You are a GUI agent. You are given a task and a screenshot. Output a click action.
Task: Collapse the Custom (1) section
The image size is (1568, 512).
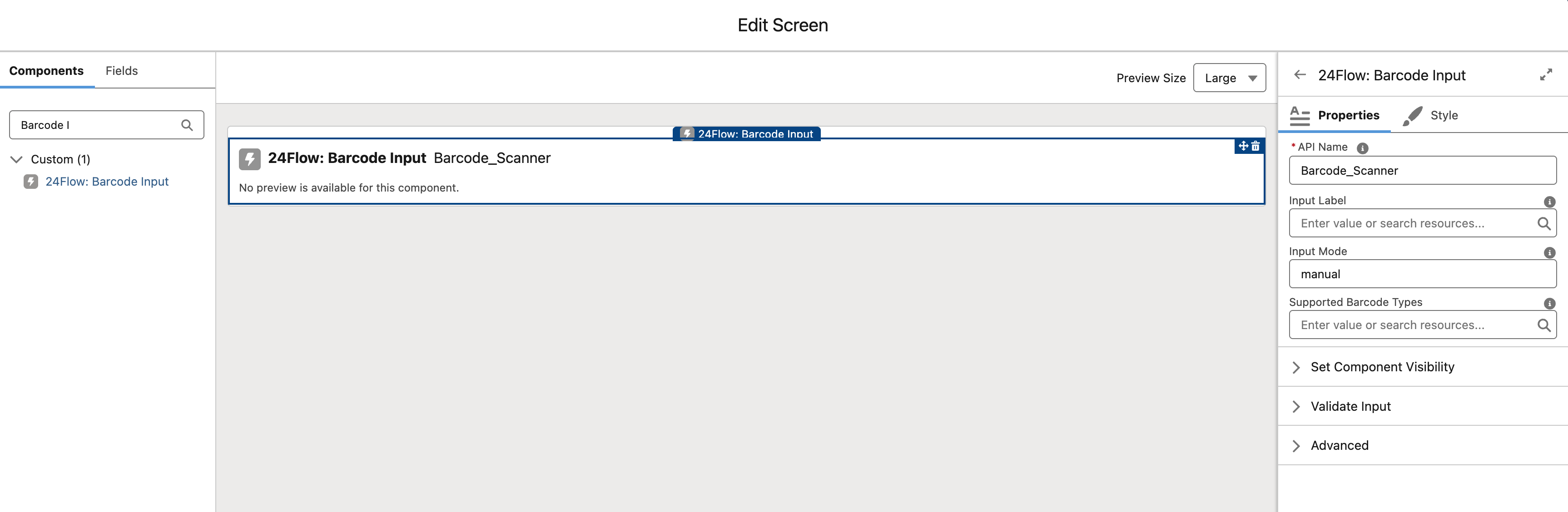click(x=17, y=159)
